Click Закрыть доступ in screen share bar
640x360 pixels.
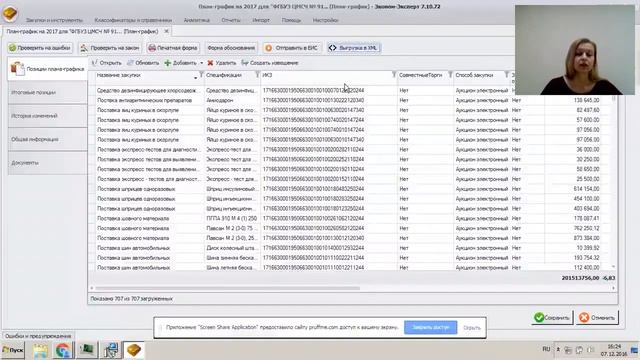[431, 327]
